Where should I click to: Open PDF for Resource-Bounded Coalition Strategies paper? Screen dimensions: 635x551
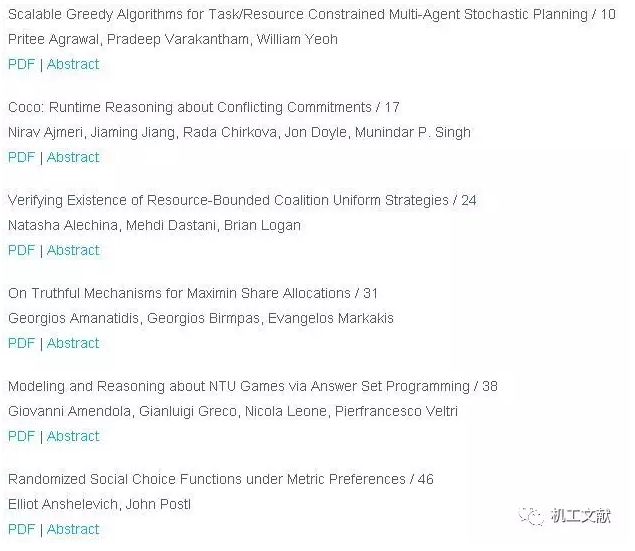[21, 250]
